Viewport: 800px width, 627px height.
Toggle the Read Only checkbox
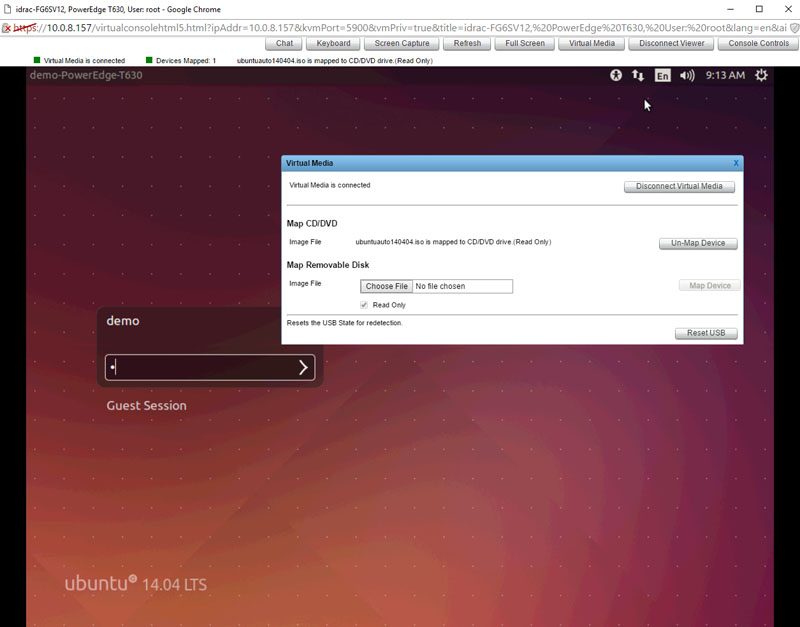[x=364, y=305]
